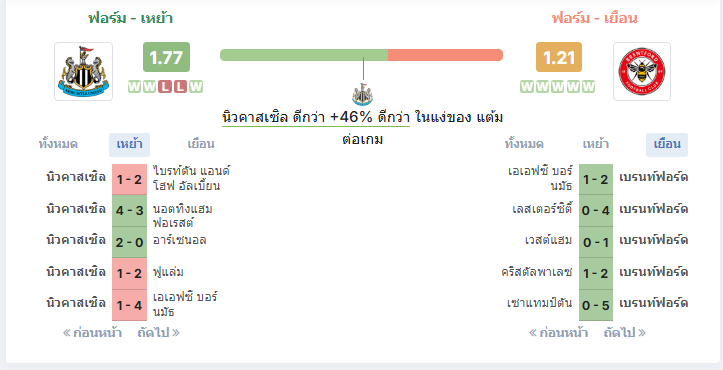Open Newcastle 2 - 0 Arsenal score
This screenshot has height=370, width=723.
130,242
